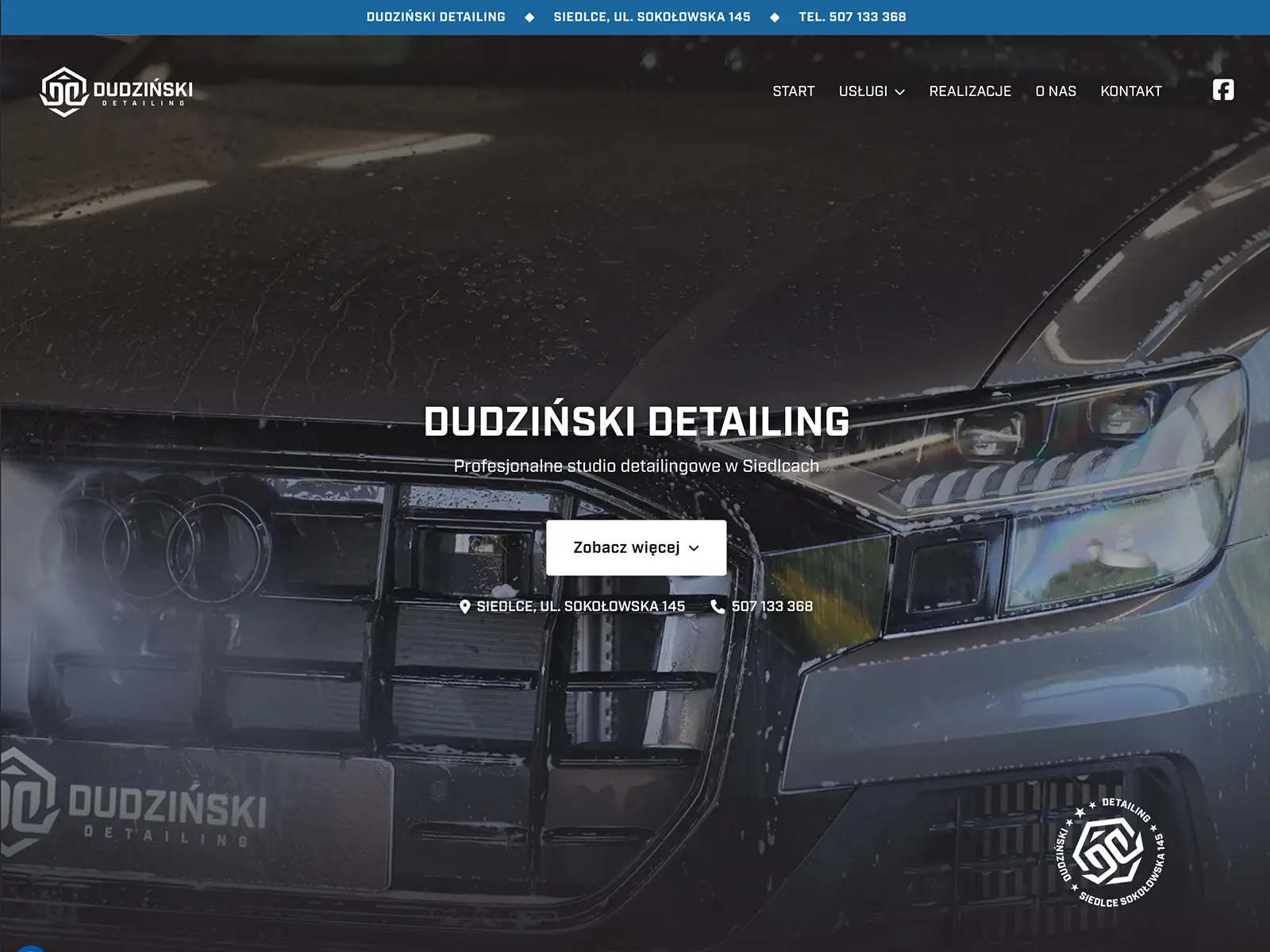Click TEL. 507 133 368 in top bar
Screen dimensions: 1270x952
pyautogui.click(x=852, y=17)
